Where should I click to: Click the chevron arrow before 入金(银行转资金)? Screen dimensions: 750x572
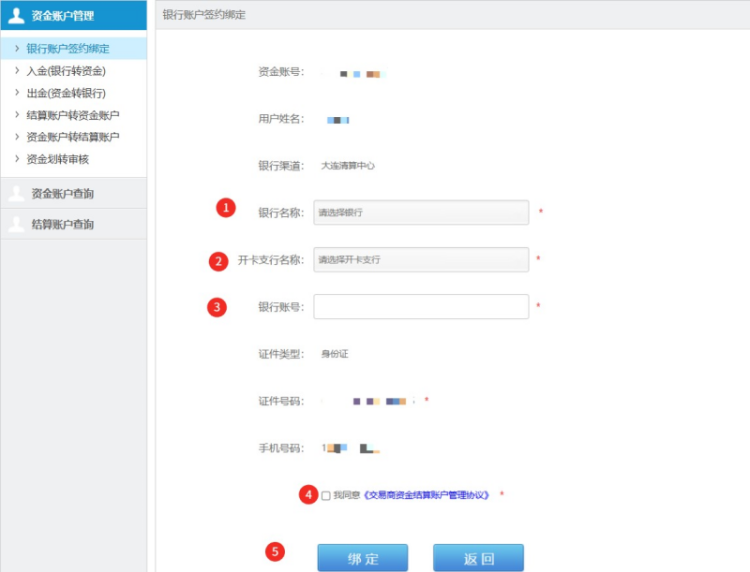(x=17, y=71)
